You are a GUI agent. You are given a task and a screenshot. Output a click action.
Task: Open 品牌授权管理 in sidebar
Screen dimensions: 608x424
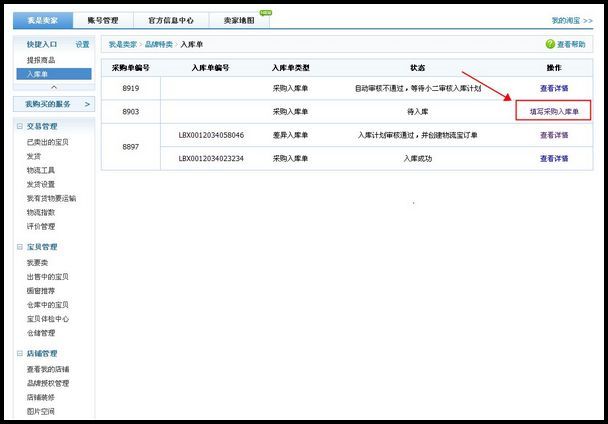48,383
